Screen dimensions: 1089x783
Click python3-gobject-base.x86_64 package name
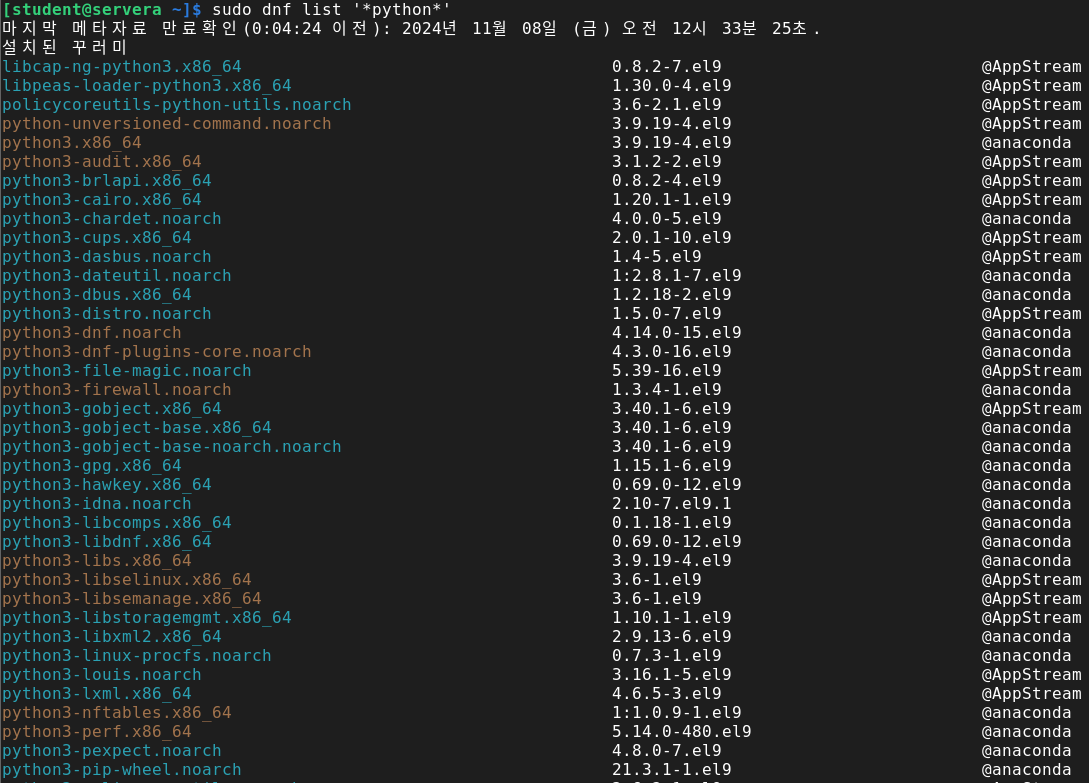point(136,427)
